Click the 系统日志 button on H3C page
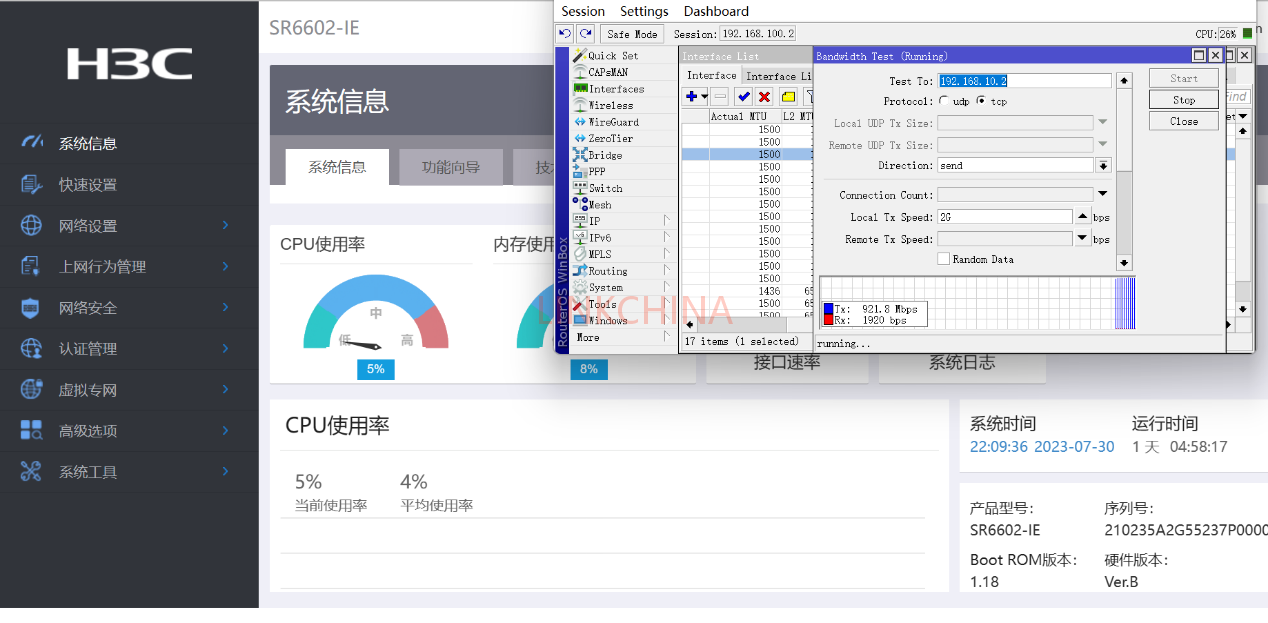This screenshot has width=1268, height=623. click(x=961, y=362)
